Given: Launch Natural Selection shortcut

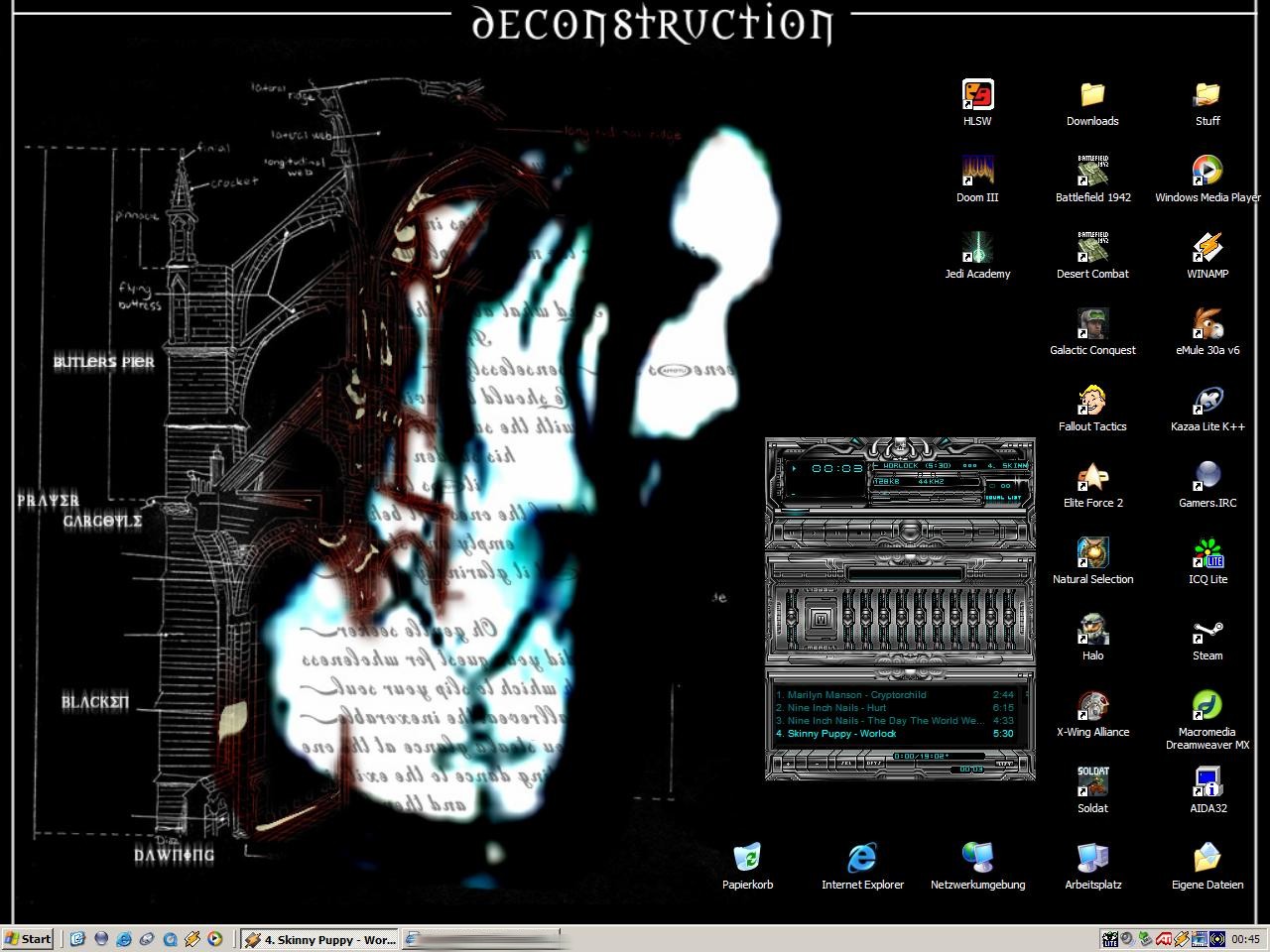Looking at the screenshot, I should pos(1092,561).
